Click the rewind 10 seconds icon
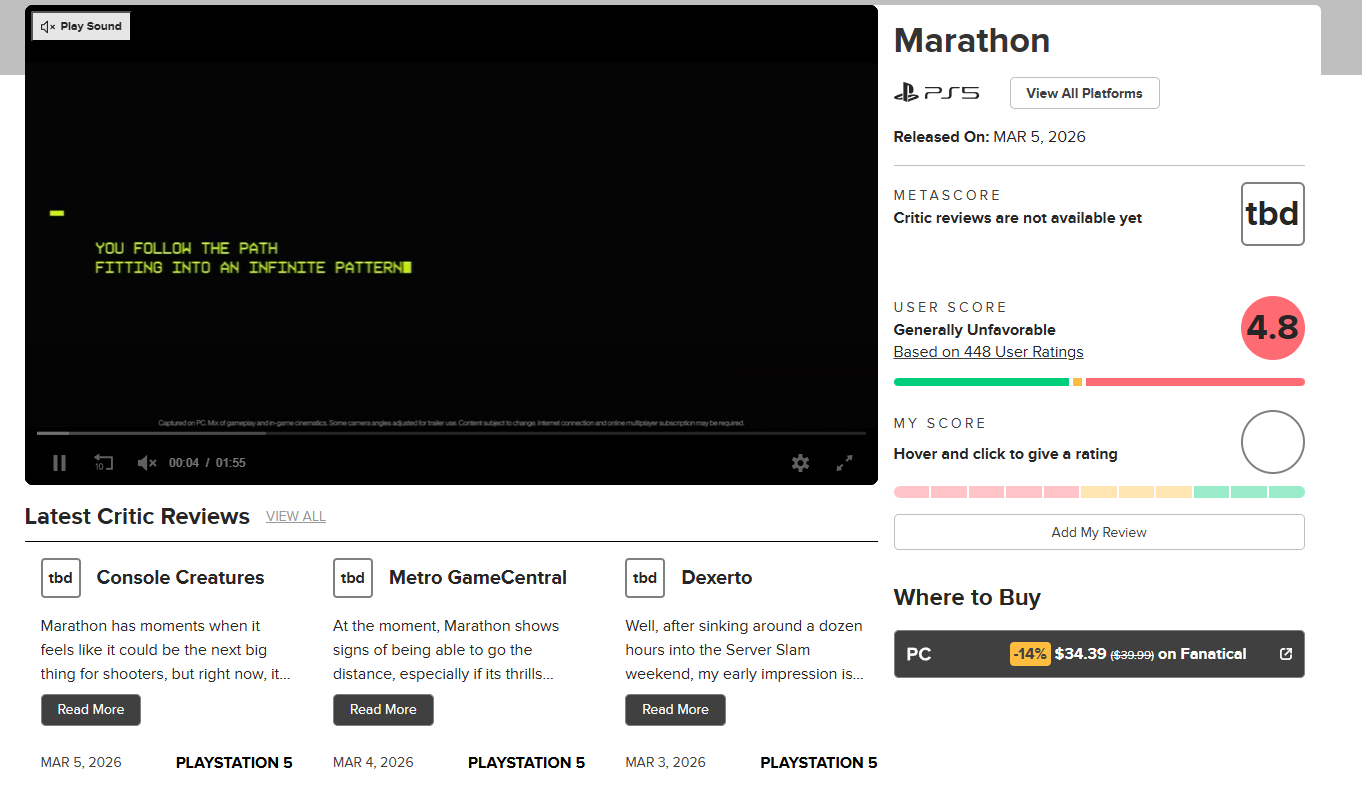 (x=103, y=463)
